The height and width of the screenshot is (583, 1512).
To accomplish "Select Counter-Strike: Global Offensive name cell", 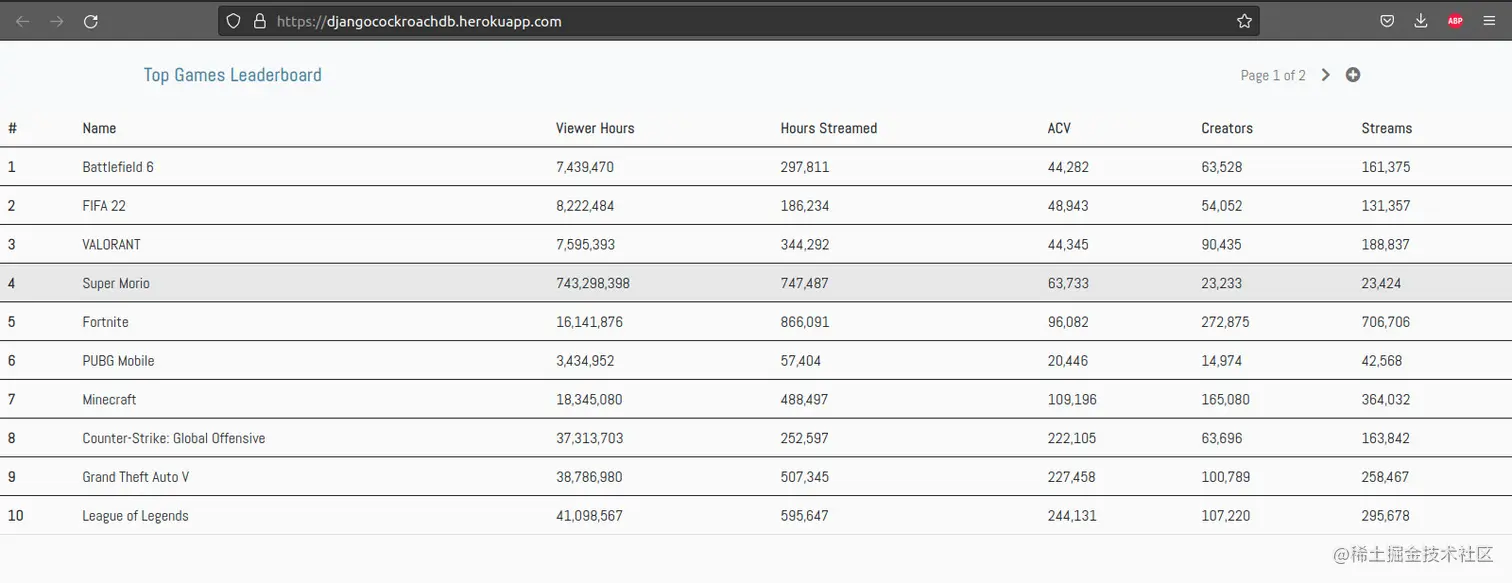I will [x=174, y=438].
